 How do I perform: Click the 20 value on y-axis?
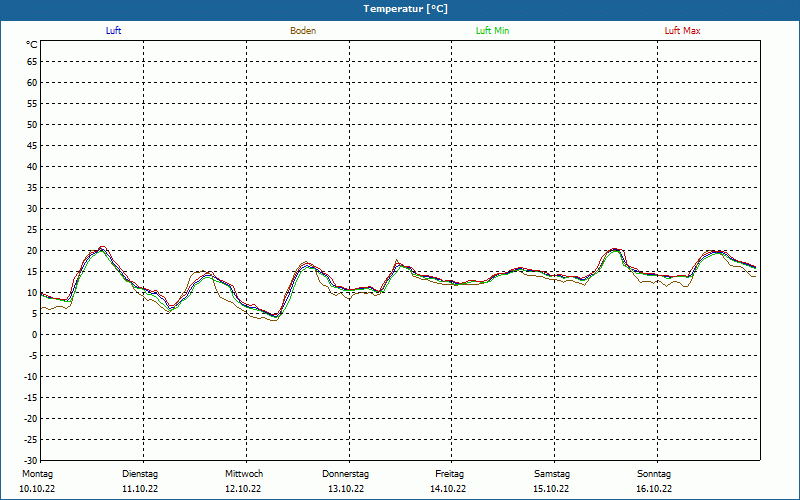coord(32,251)
